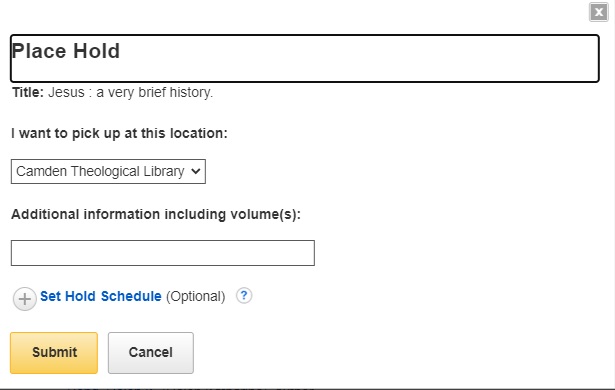Click the word Hold in the dialog heading
Image resolution: width=615 pixels, height=390 pixels.
pyautogui.click(x=96, y=51)
